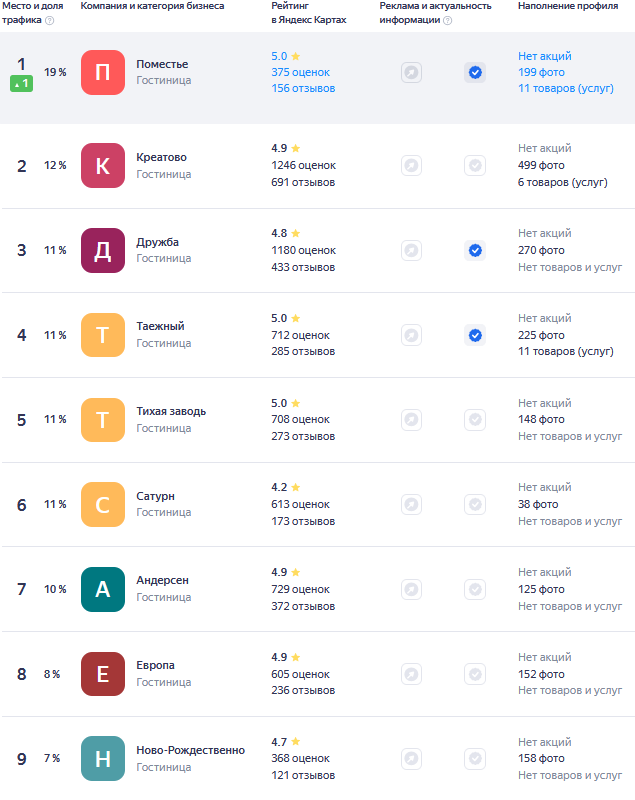Image resolution: width=635 pixels, height=800 pixels.
Task: Click the 19 % traffic share value
Action: click(55, 72)
